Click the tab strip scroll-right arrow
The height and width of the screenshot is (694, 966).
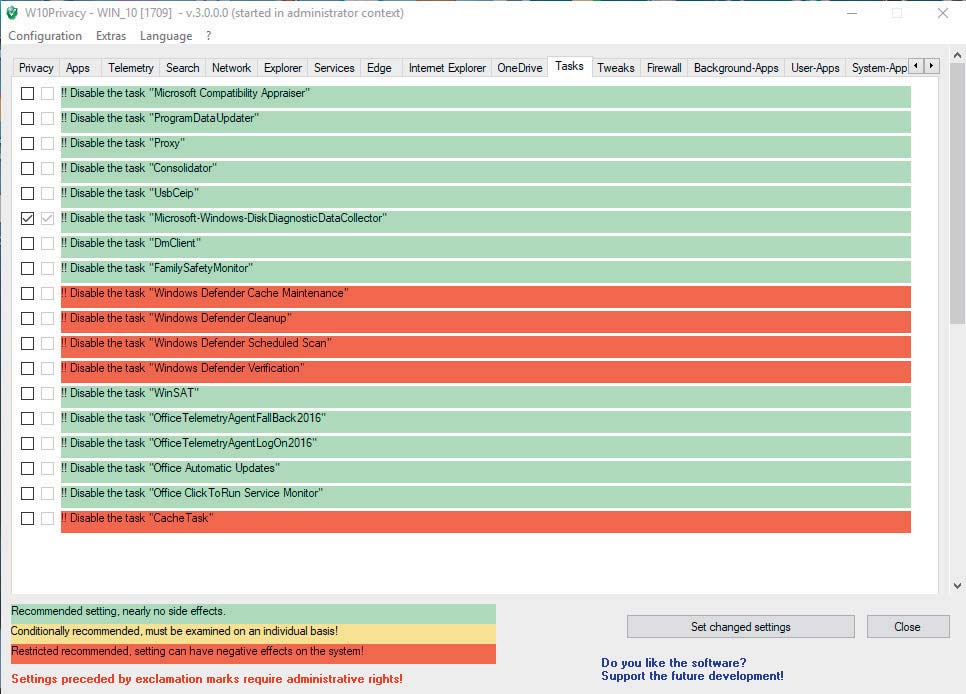click(x=932, y=65)
